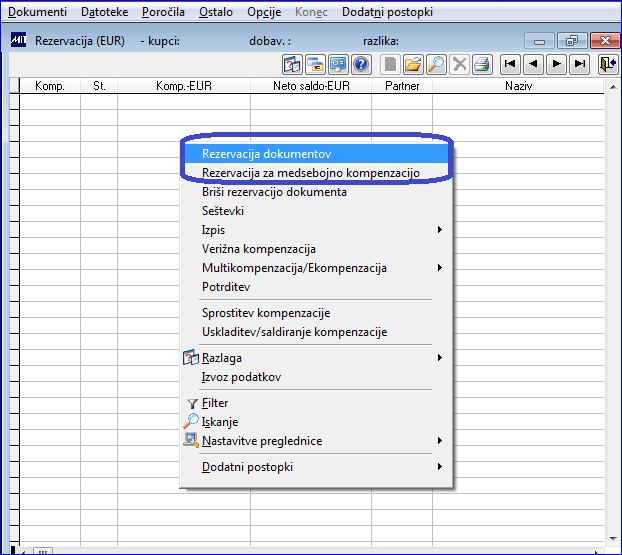622x555 pixels.
Task: Click the printer icon in toolbar
Action: tap(482, 64)
